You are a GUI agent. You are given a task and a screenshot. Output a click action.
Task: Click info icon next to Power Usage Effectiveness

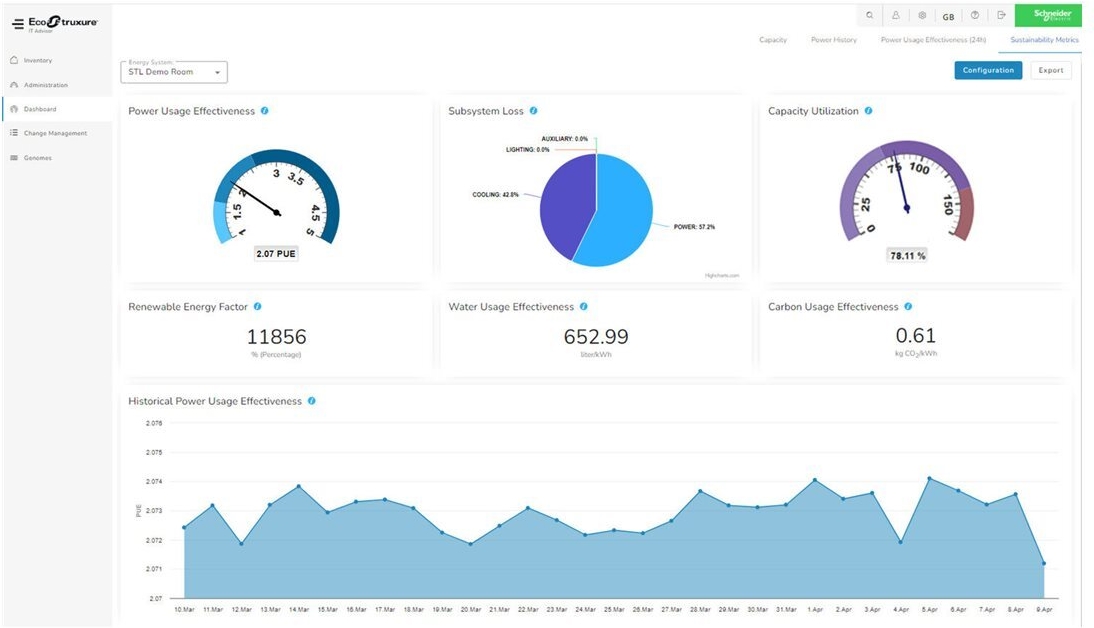click(x=265, y=111)
